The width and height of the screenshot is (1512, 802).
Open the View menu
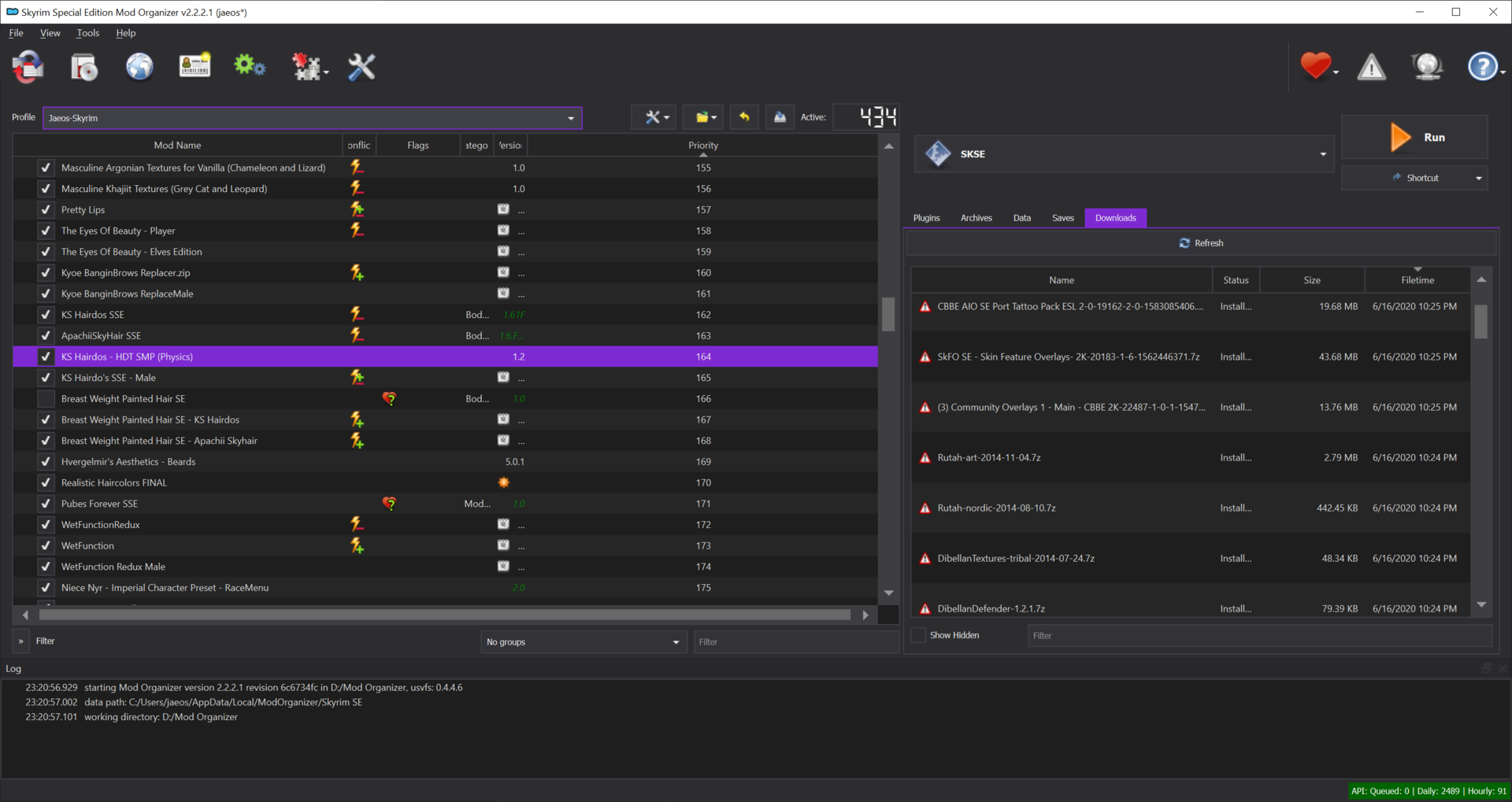tap(50, 33)
